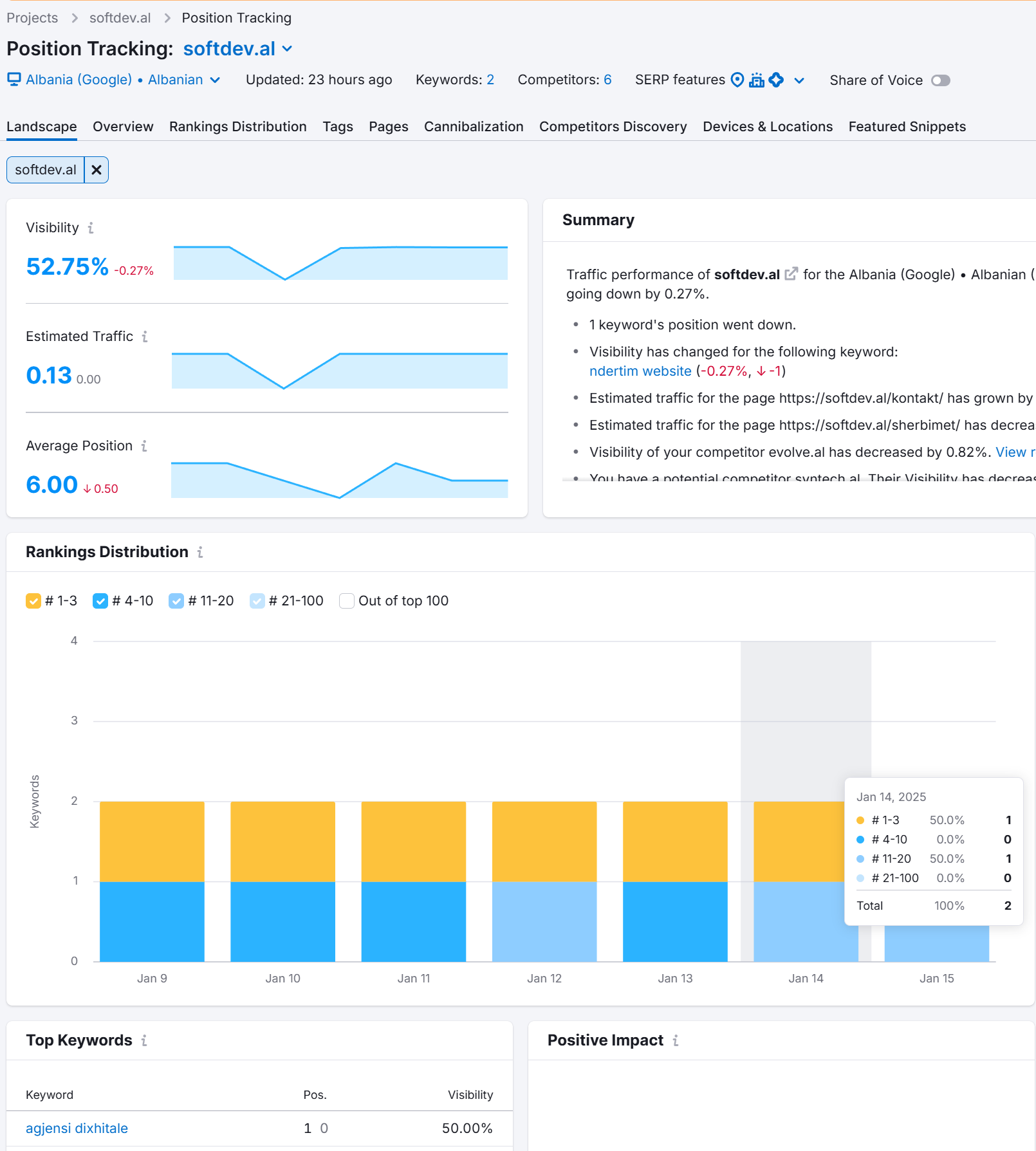
Task: Uncheck the # 4-10 rankings checkbox
Action: point(100,601)
